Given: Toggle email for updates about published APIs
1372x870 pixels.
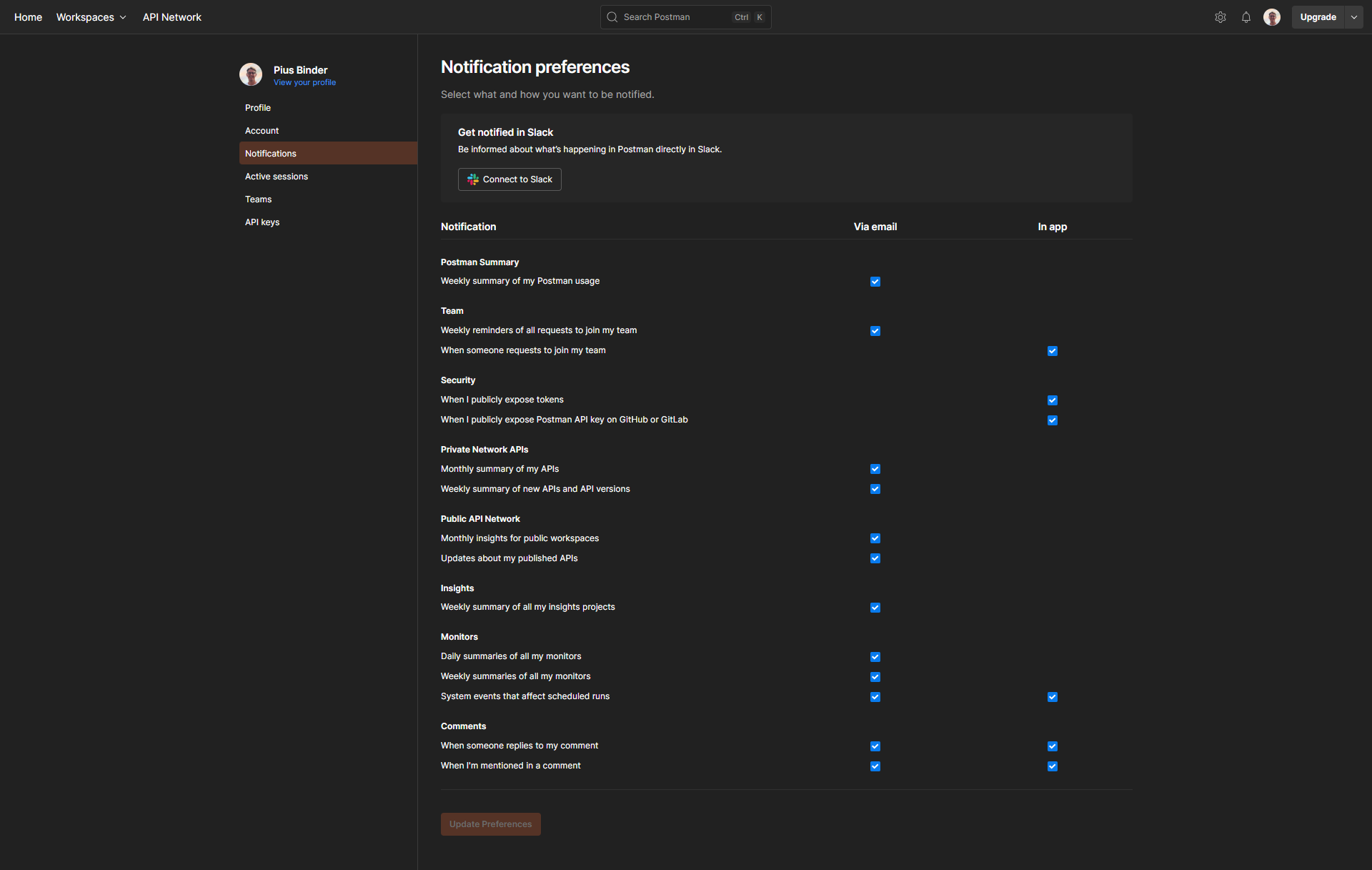Looking at the screenshot, I should tap(875, 558).
